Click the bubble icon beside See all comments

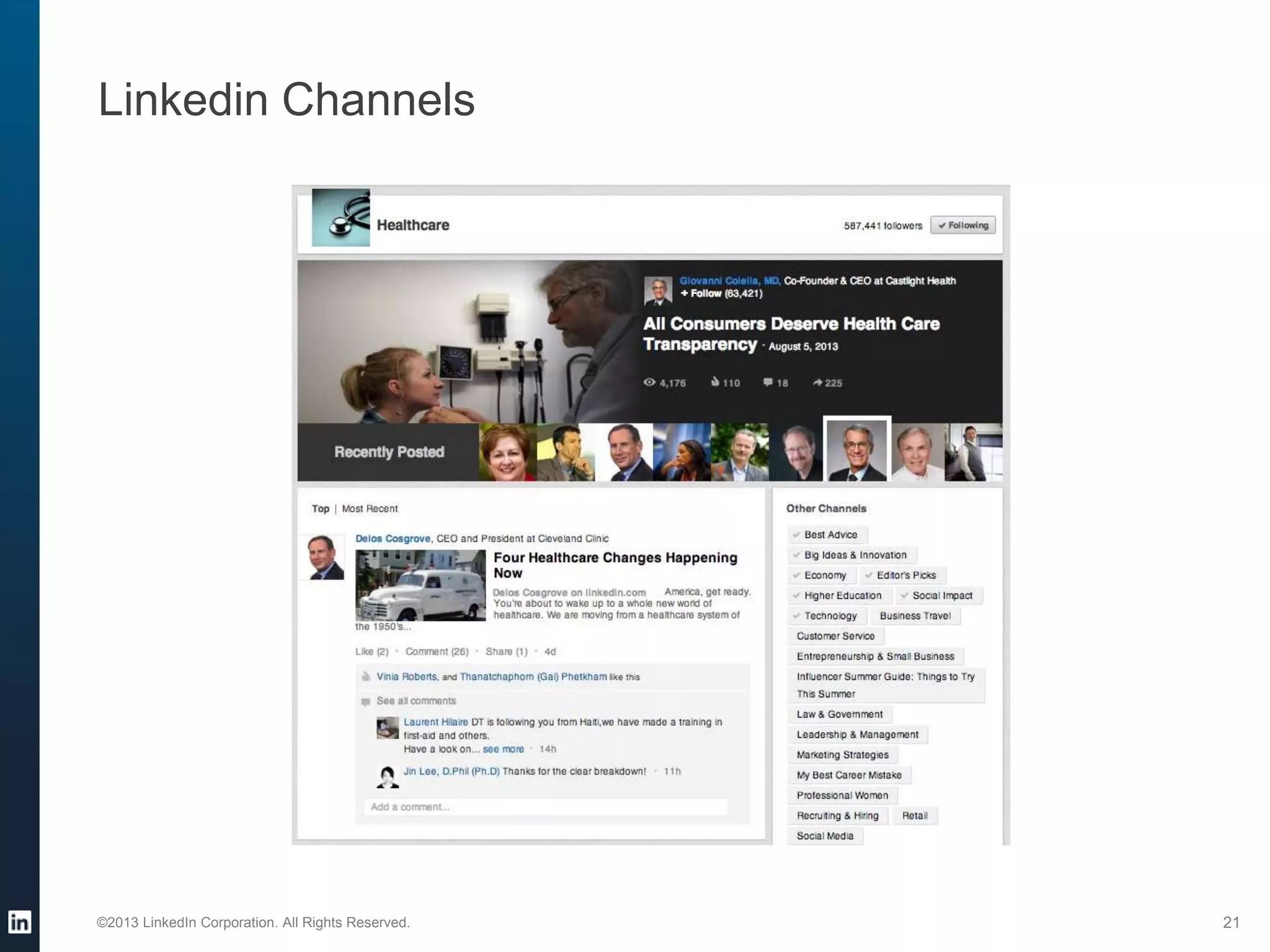coord(365,702)
